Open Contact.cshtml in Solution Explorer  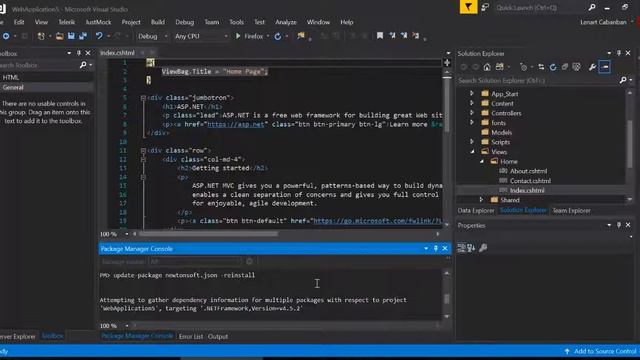pyautogui.click(x=530, y=181)
